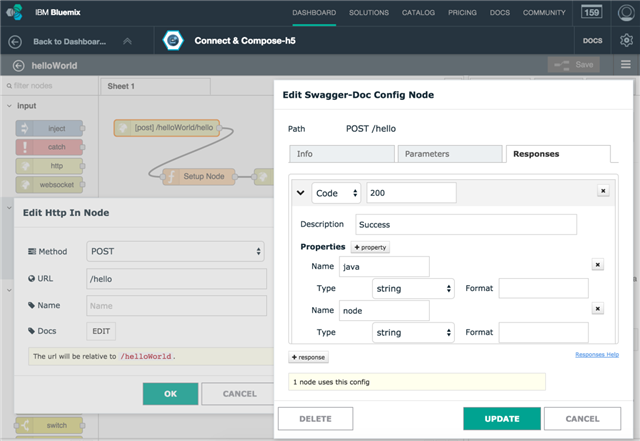Image resolution: width=640 pixels, height=441 pixels.
Task: Click the '1 node uses this config' notice
Action: tap(417, 382)
